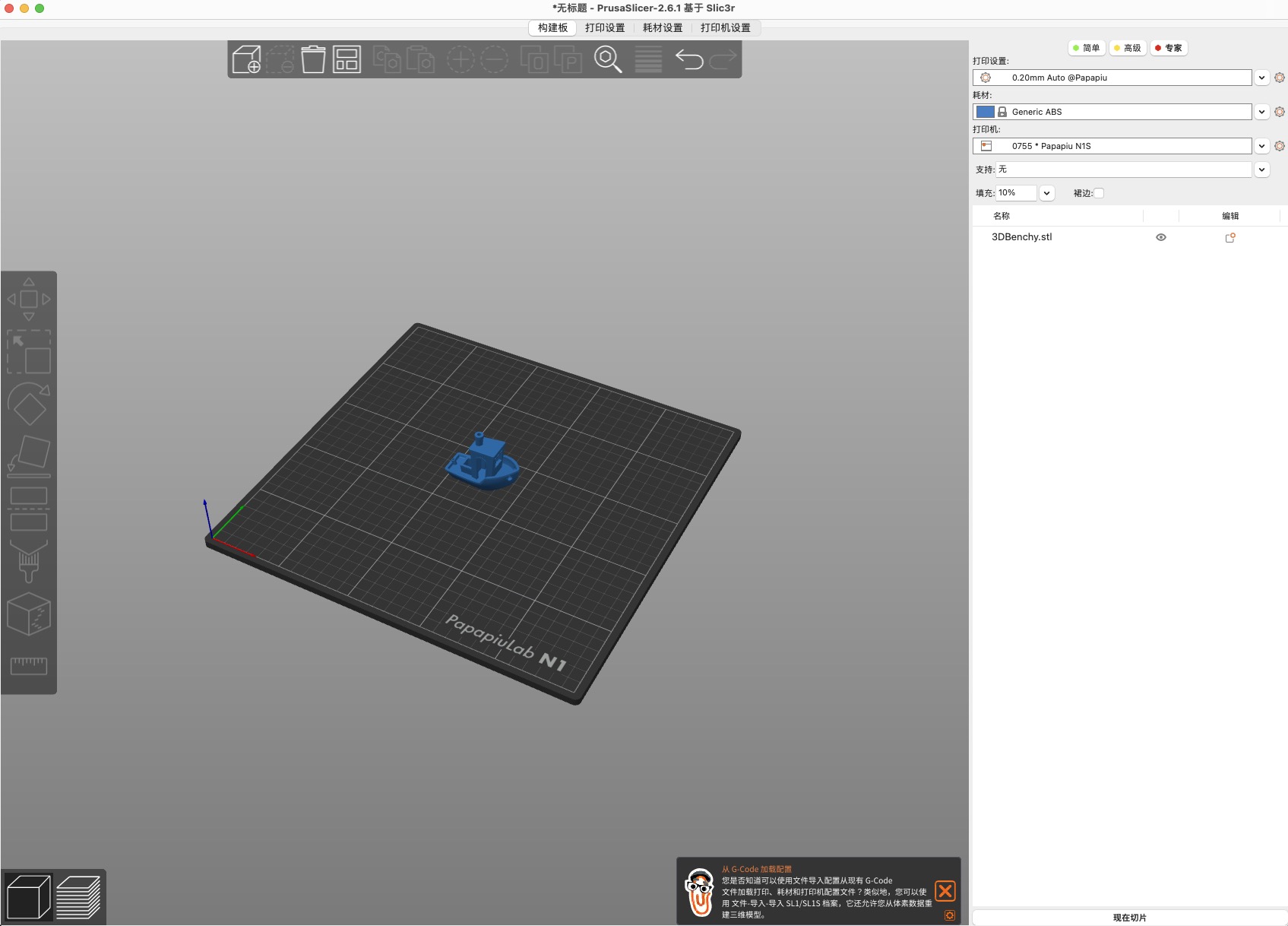Select the Advanced mode option
The height and width of the screenshot is (926, 1288).
tap(1127, 48)
